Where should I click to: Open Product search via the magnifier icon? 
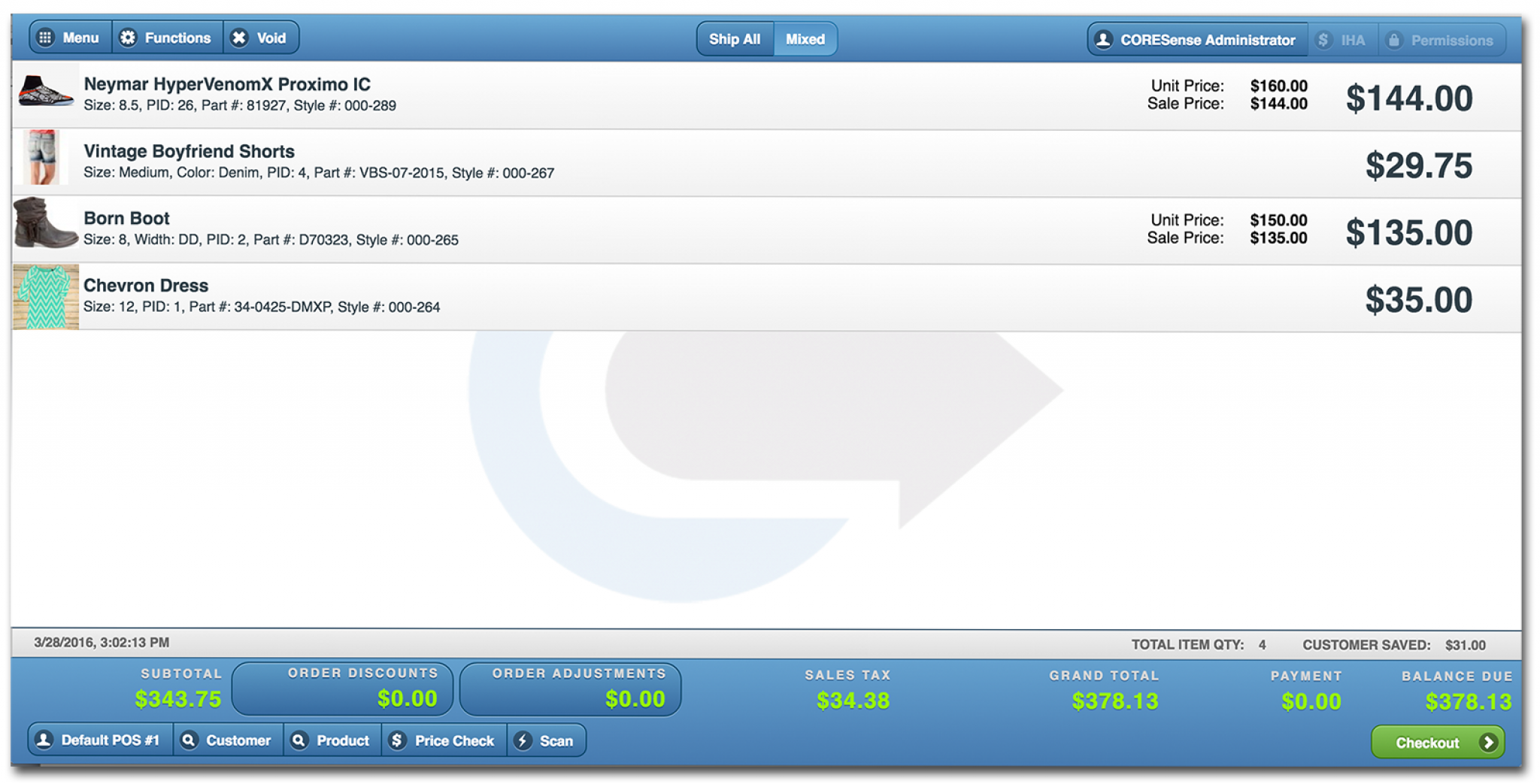(298, 740)
